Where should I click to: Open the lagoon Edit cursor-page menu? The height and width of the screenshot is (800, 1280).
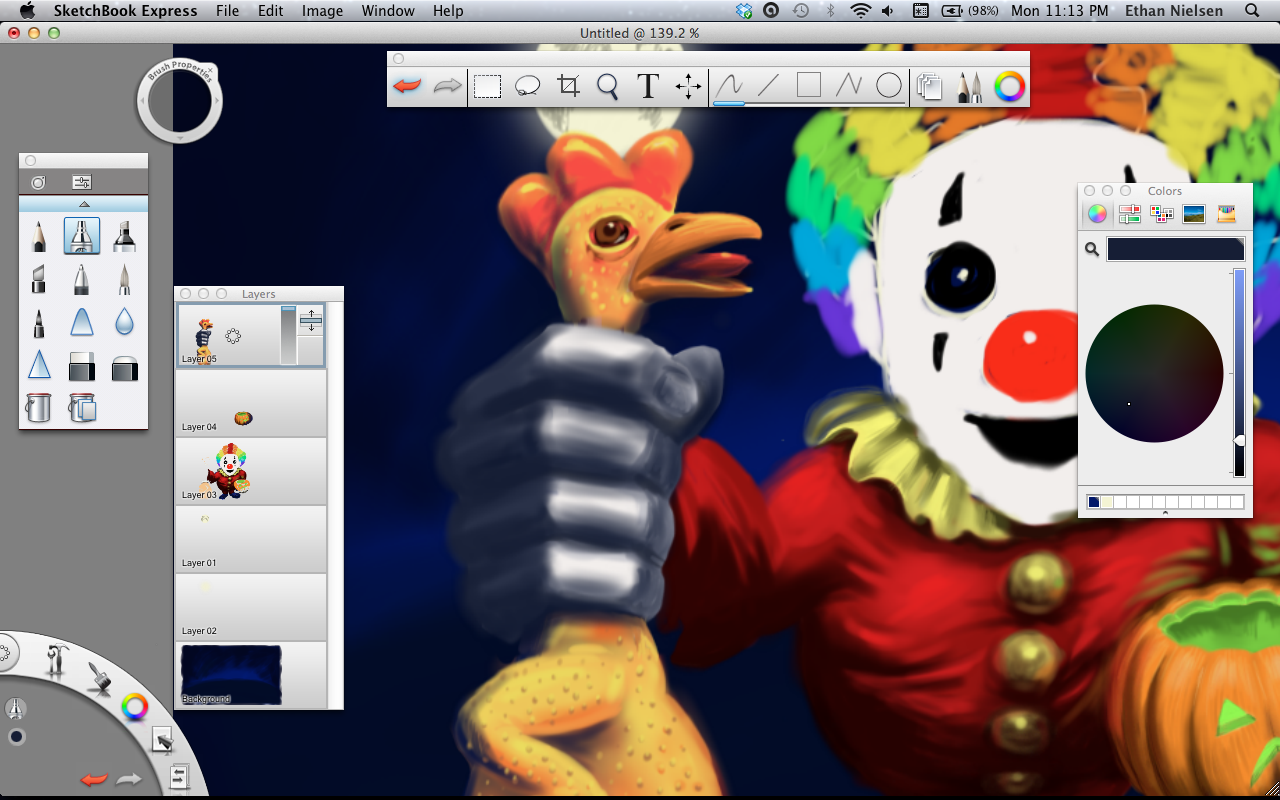162,740
